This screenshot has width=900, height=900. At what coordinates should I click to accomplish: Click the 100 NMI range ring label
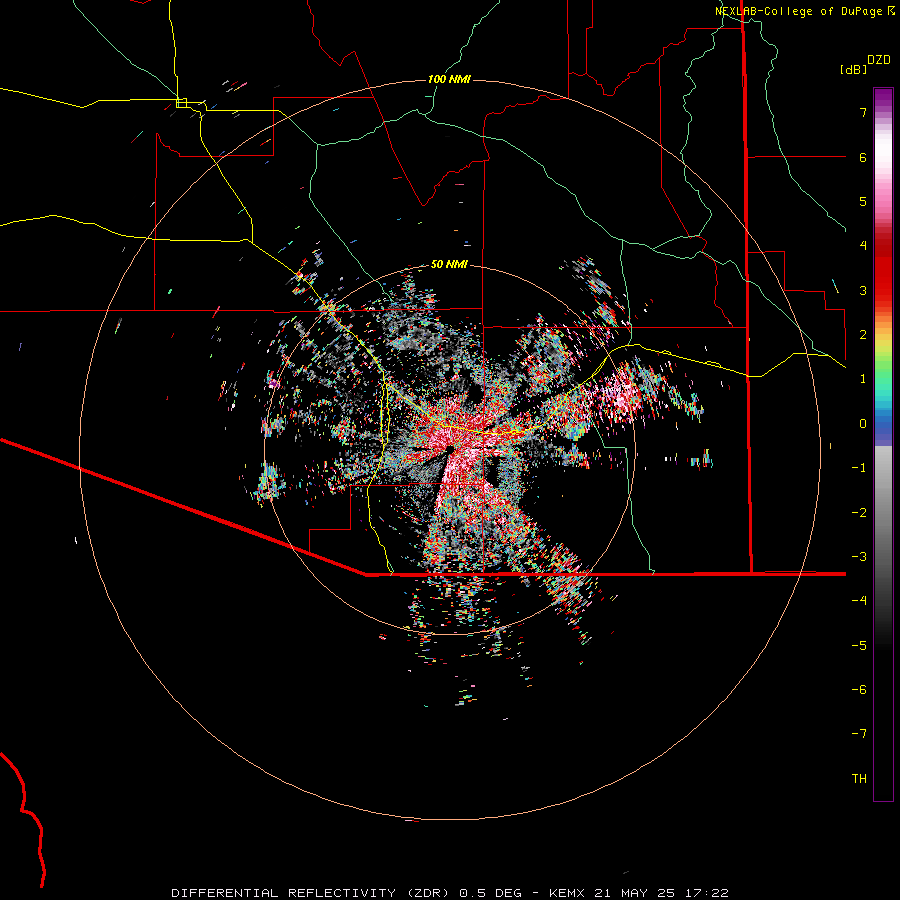tap(449, 79)
